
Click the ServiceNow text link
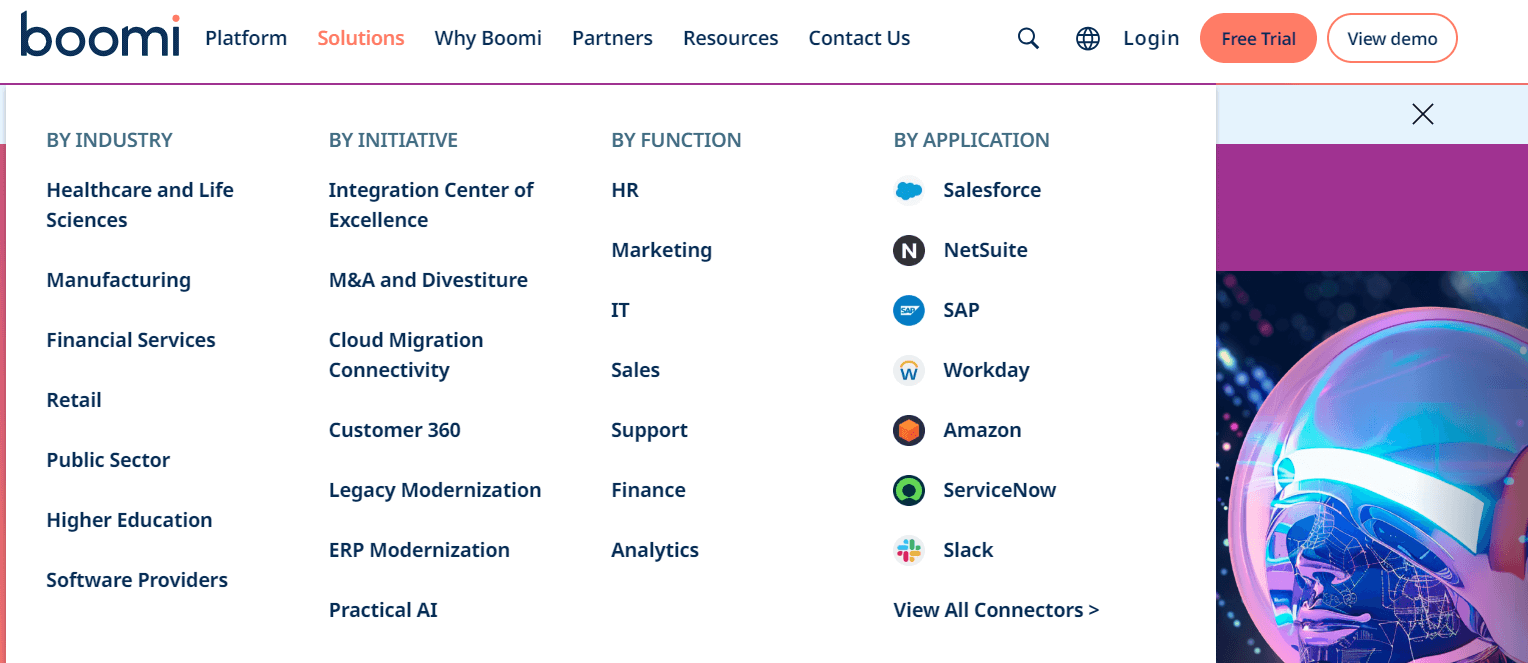[x=1000, y=490]
